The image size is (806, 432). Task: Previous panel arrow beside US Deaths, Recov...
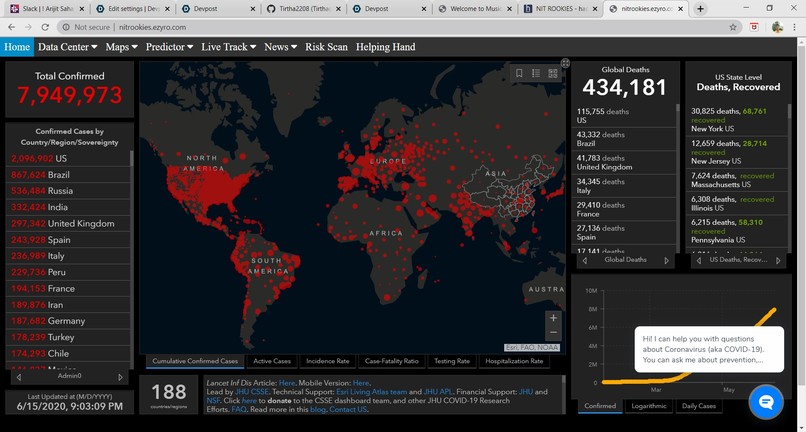click(x=699, y=261)
